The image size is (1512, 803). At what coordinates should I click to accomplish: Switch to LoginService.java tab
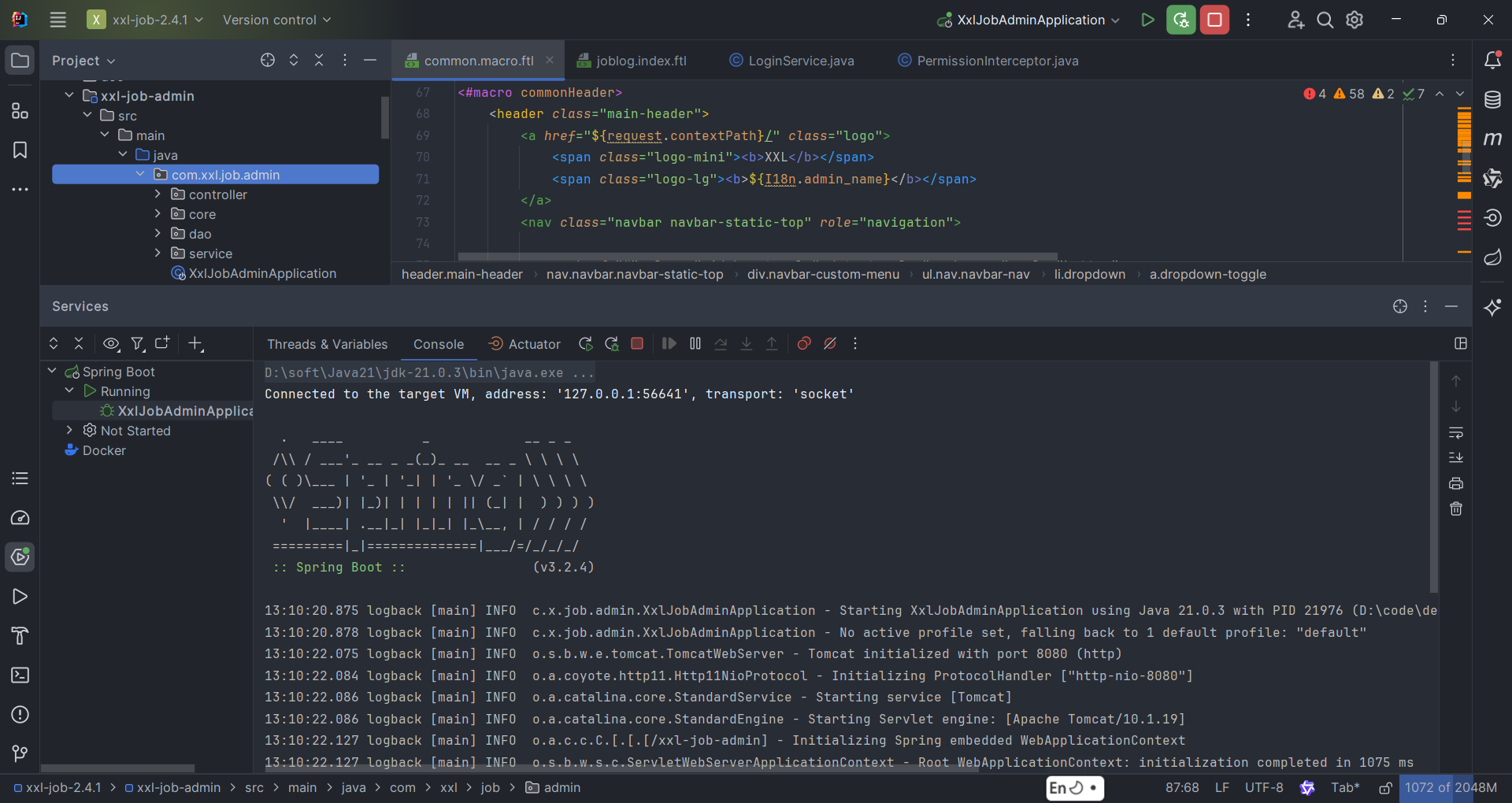(791, 61)
